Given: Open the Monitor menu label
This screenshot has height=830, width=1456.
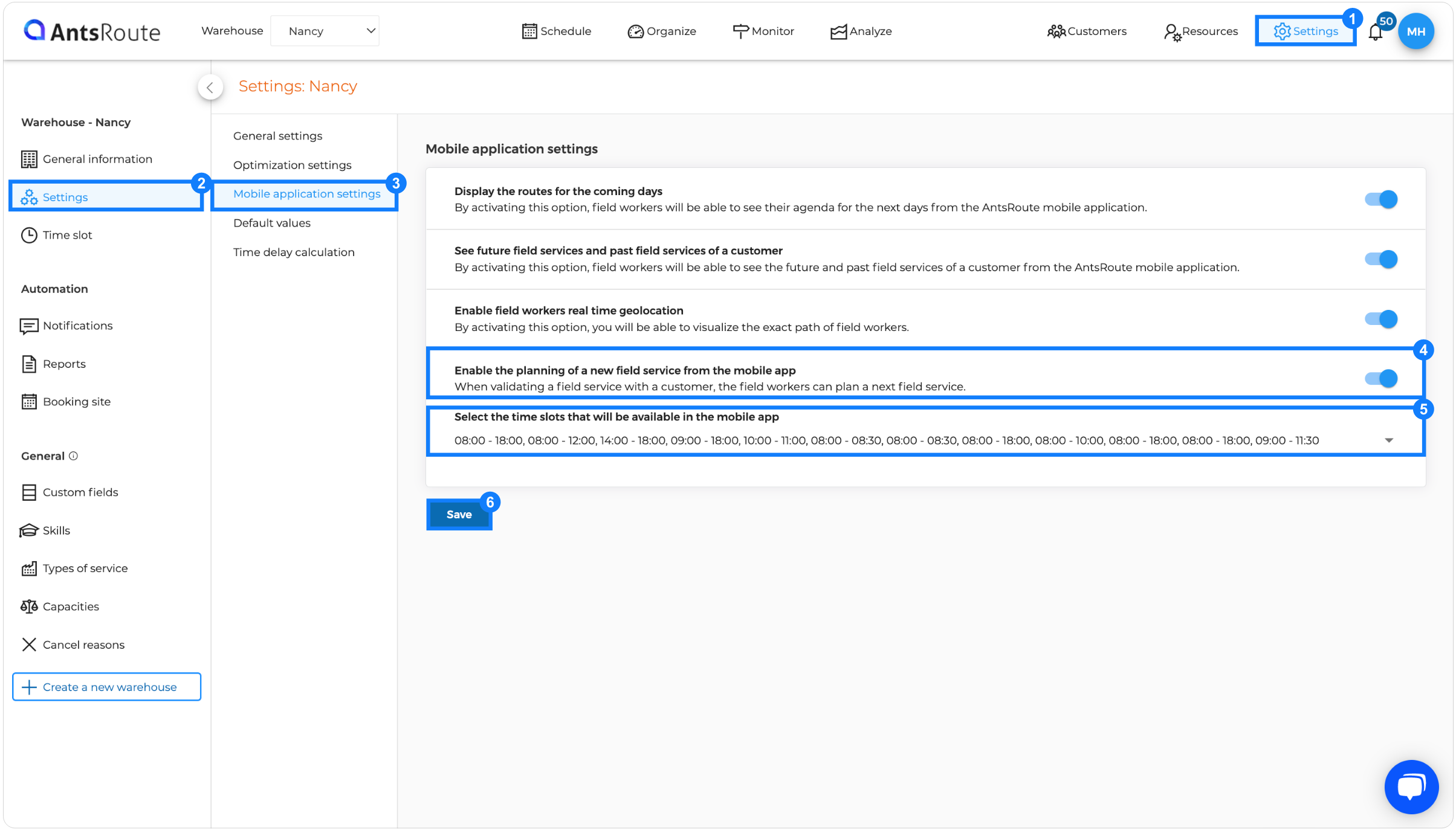Looking at the screenshot, I should (773, 31).
